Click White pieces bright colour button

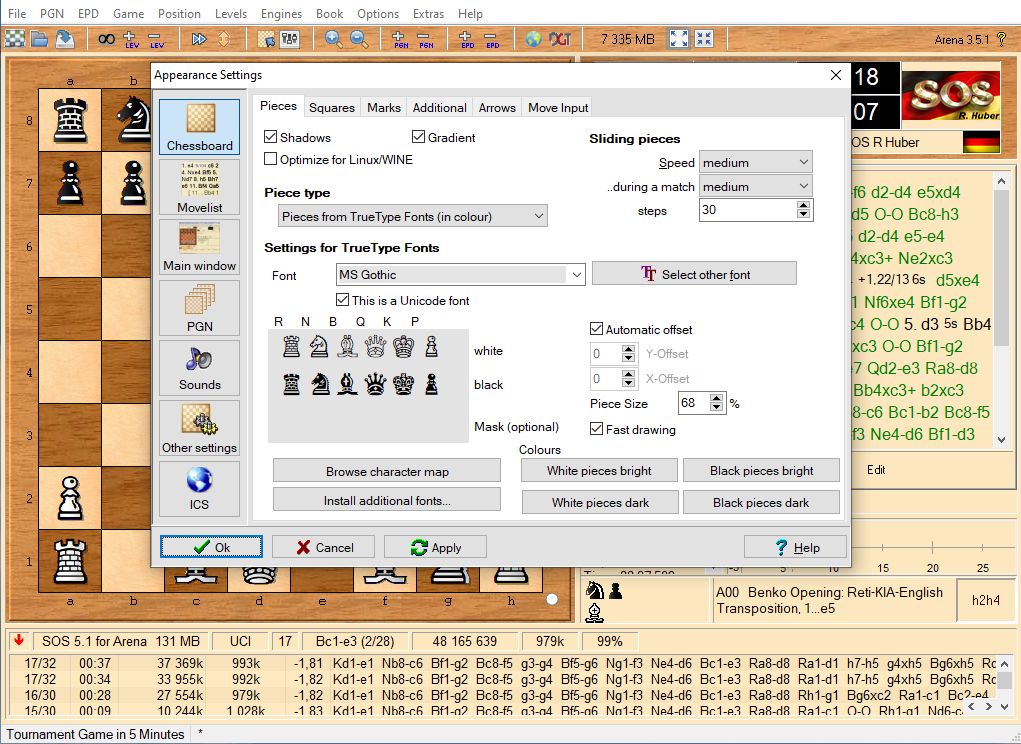(599, 471)
